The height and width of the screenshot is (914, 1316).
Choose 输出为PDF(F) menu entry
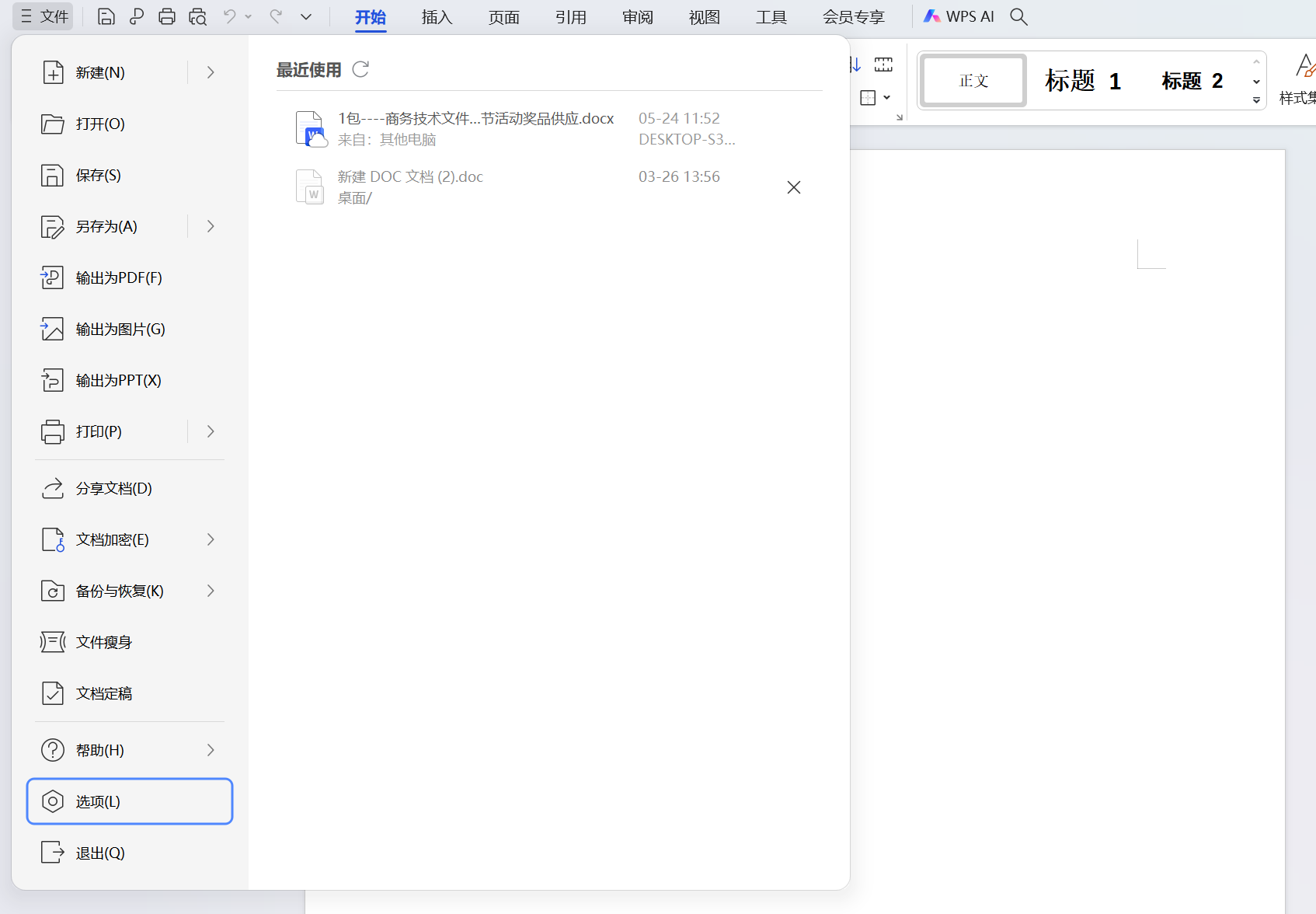click(119, 277)
